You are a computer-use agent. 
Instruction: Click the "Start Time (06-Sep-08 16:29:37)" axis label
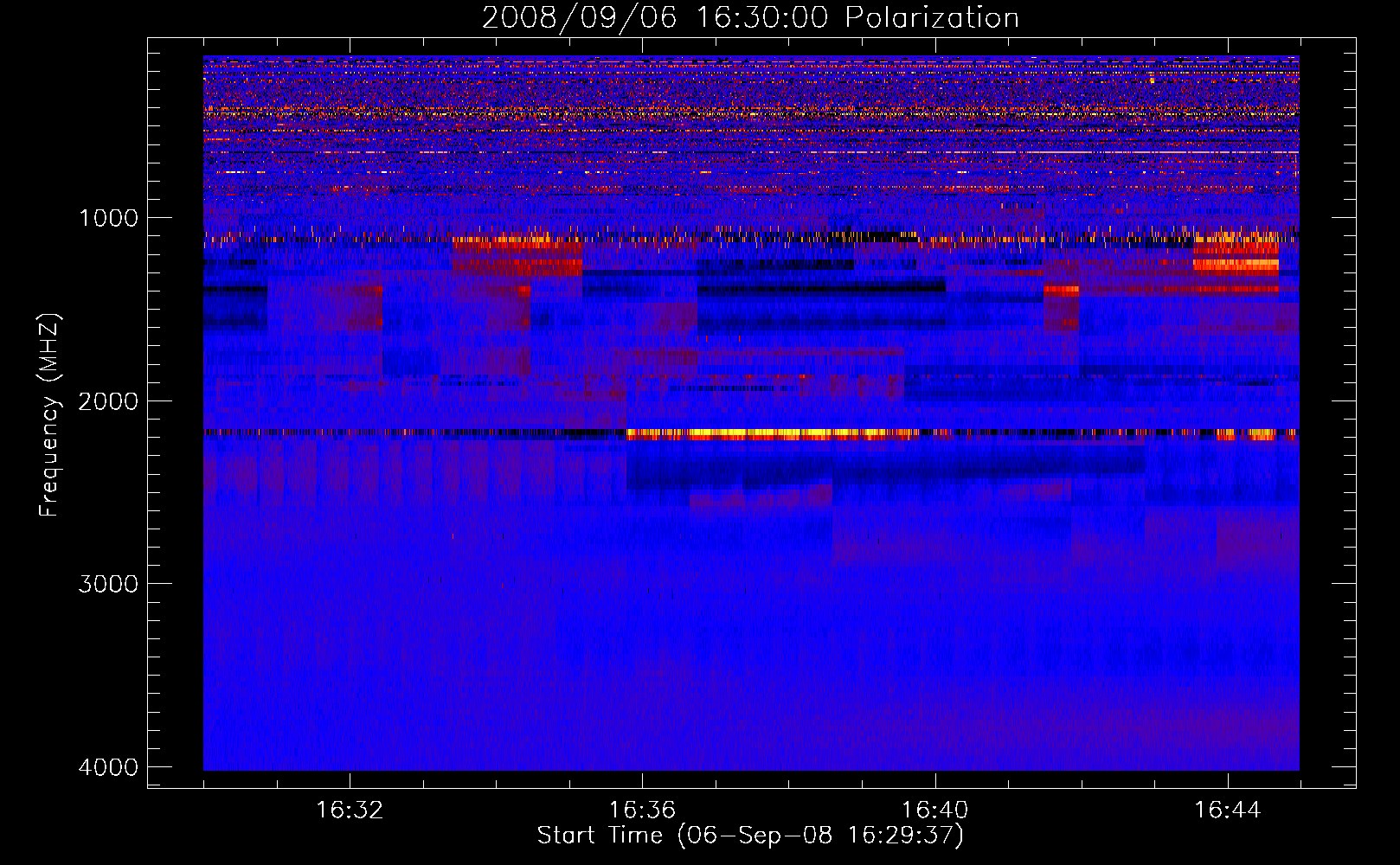[x=750, y=836]
